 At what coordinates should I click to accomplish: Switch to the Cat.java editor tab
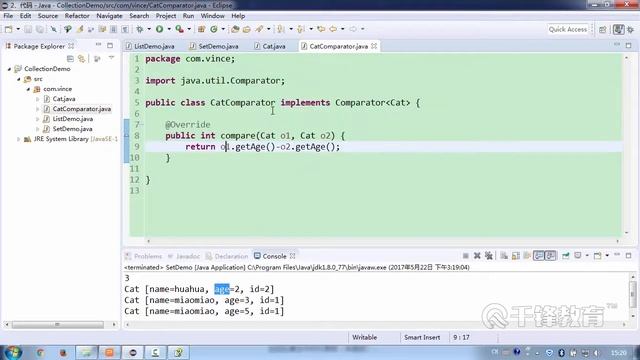(270, 46)
